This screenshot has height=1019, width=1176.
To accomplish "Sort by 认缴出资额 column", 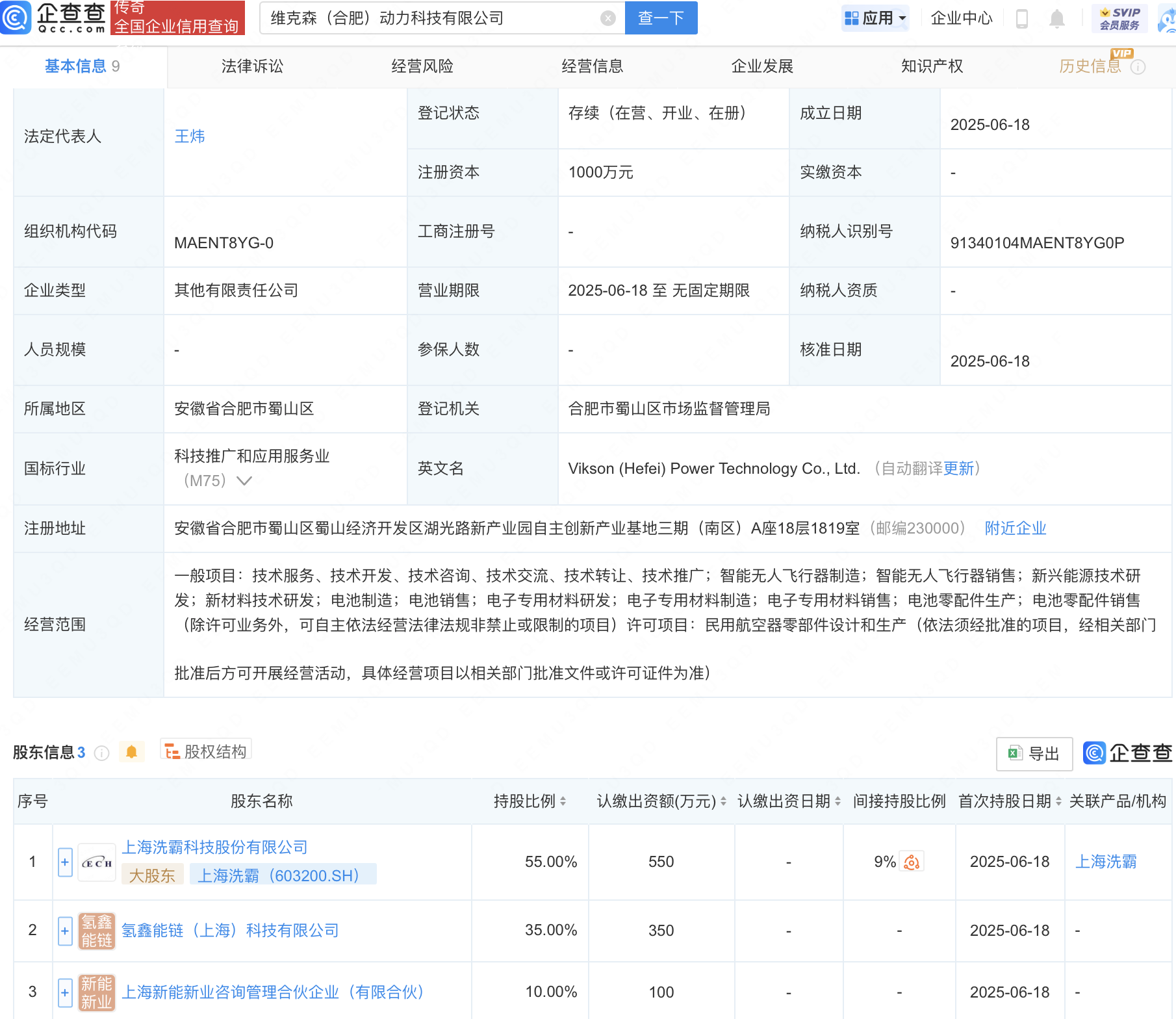I will coord(723,801).
